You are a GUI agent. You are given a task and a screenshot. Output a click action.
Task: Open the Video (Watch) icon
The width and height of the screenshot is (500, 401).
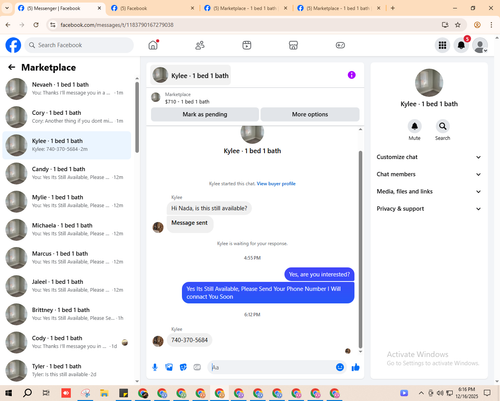[247, 45]
